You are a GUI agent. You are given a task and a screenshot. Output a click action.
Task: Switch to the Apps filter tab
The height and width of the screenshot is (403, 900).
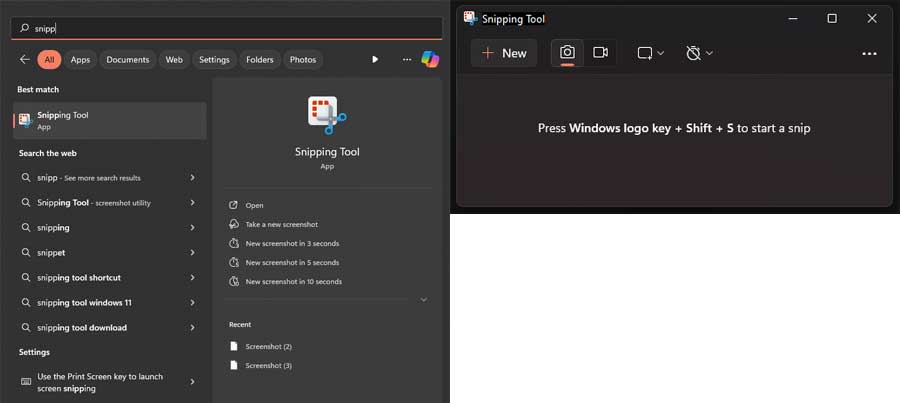coord(80,60)
